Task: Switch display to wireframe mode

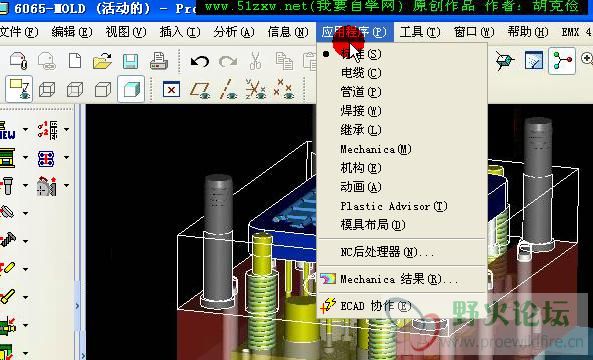Action: 47,89
